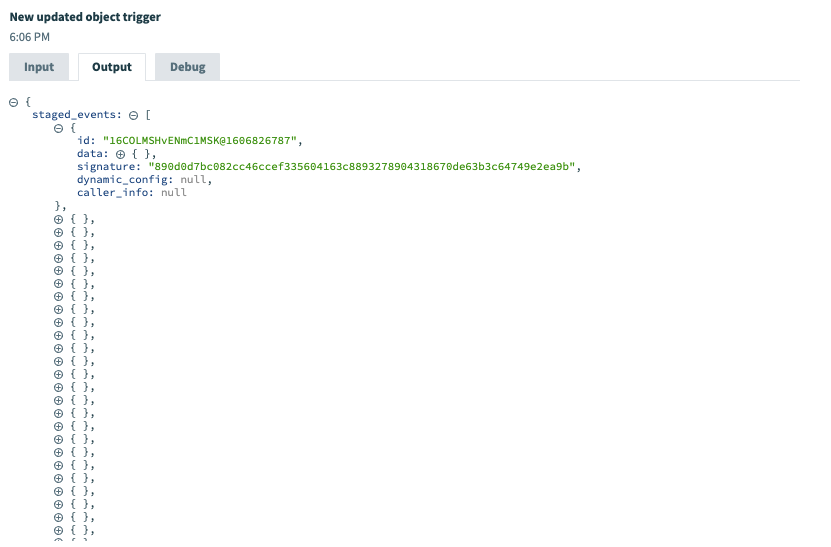831x547 pixels.
Task: Expand the data field plus icon
Action: (x=120, y=154)
